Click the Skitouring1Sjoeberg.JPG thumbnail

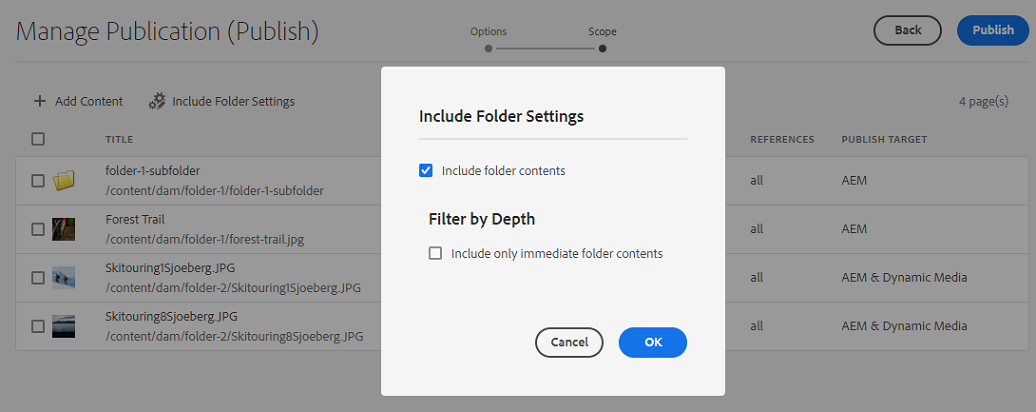click(x=64, y=277)
